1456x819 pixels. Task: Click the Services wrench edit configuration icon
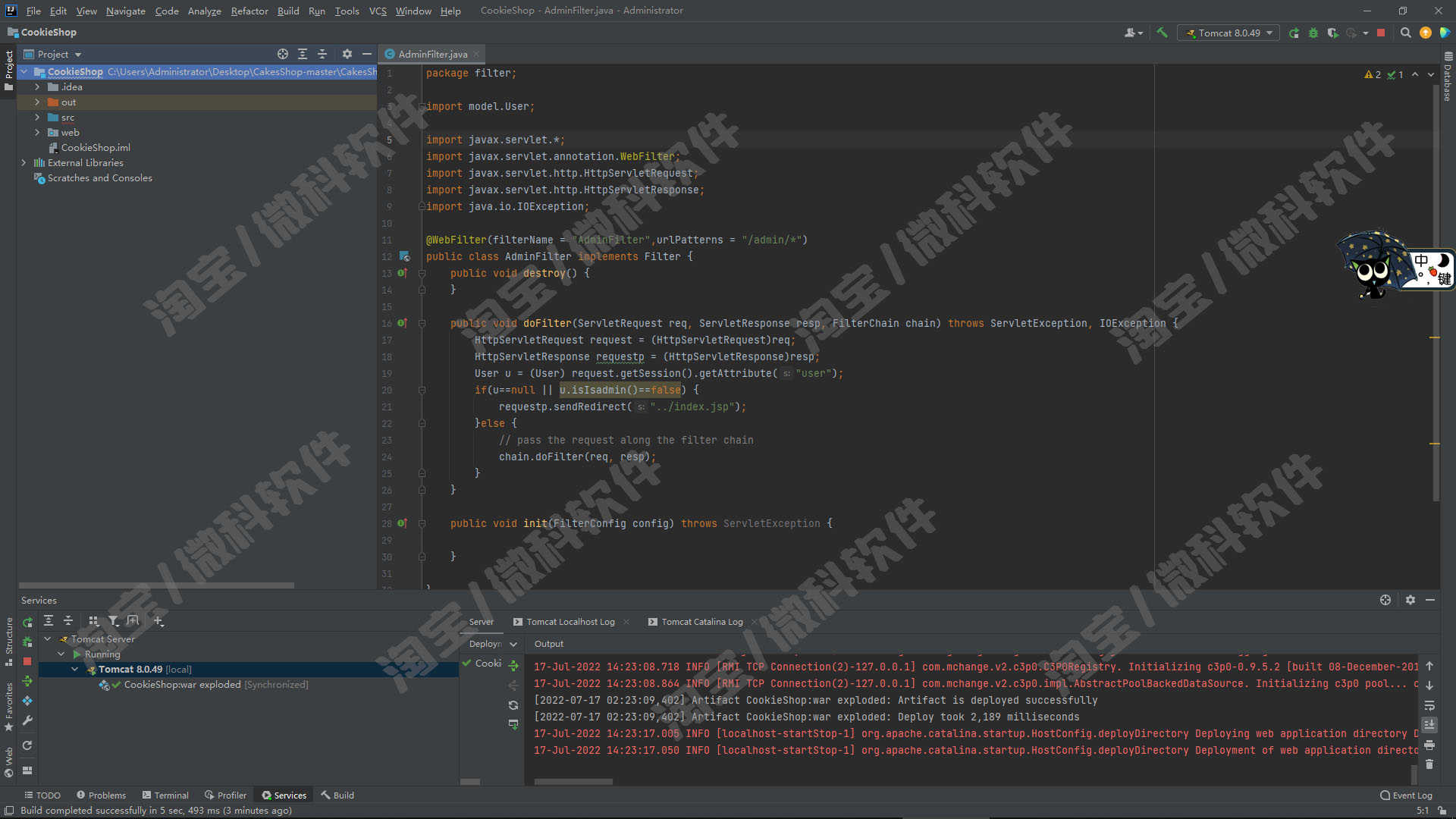27,720
